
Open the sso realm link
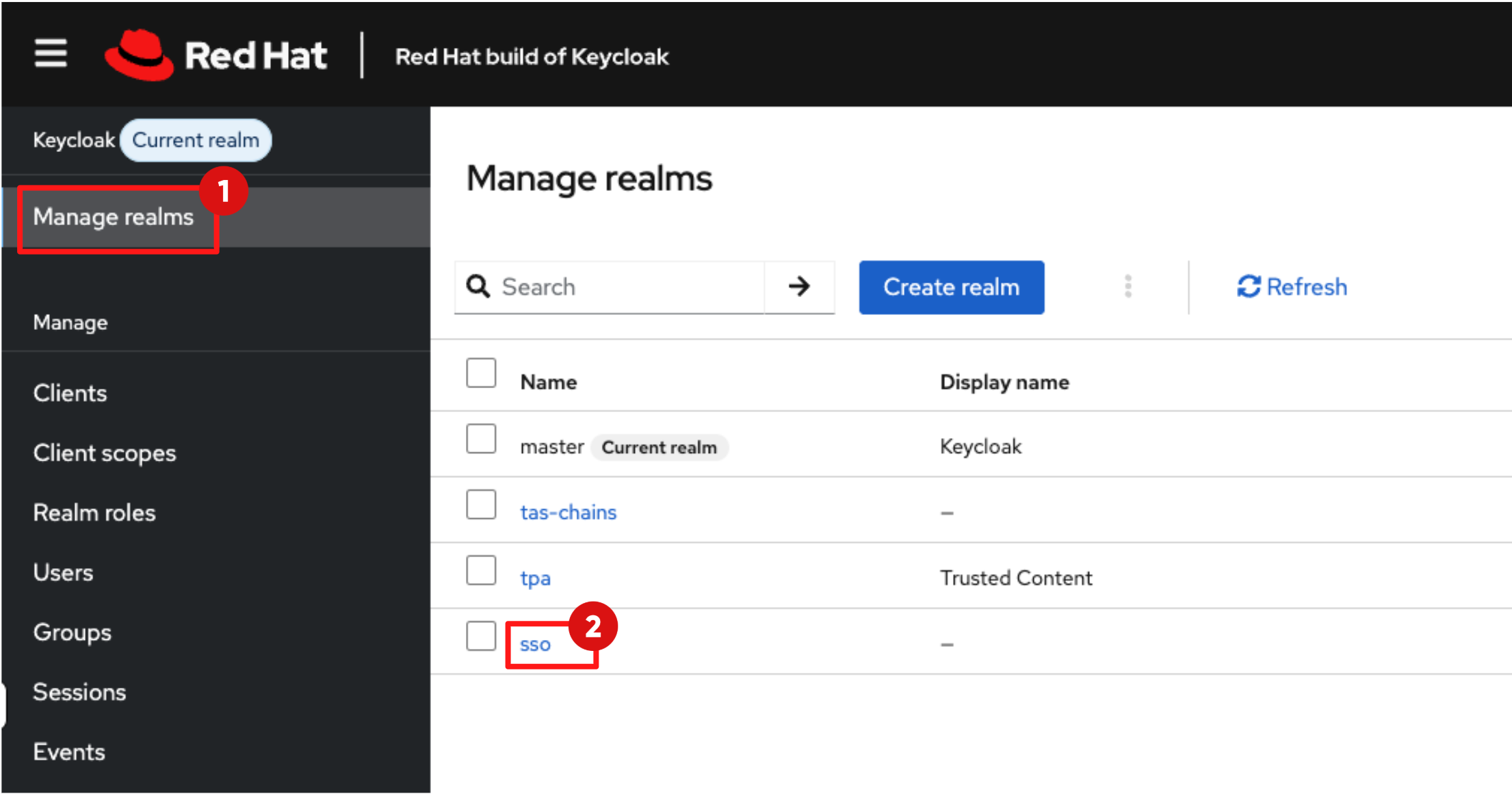(x=535, y=644)
